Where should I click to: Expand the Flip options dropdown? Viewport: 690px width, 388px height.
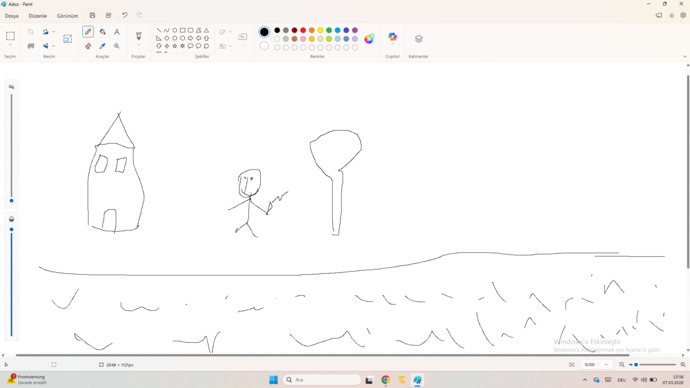54,46
